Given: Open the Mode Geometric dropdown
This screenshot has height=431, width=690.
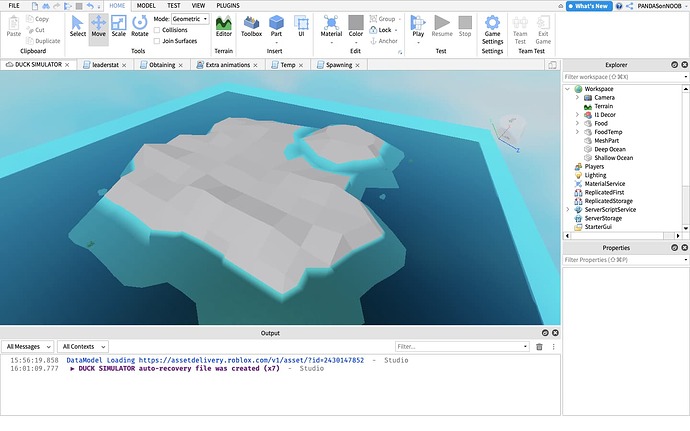Looking at the screenshot, I should coord(190,19).
